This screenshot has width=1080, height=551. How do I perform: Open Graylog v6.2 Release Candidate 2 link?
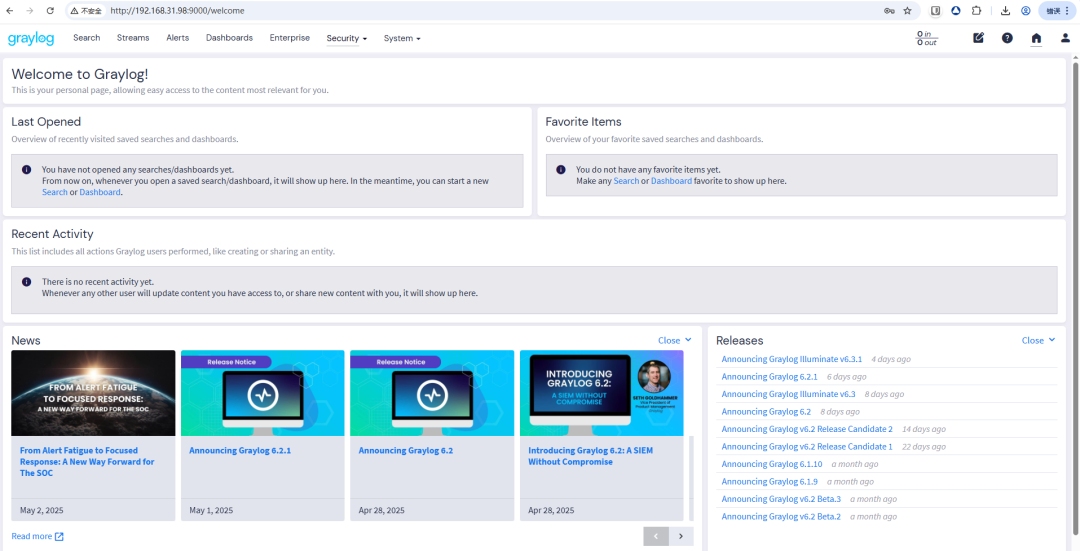click(x=807, y=429)
